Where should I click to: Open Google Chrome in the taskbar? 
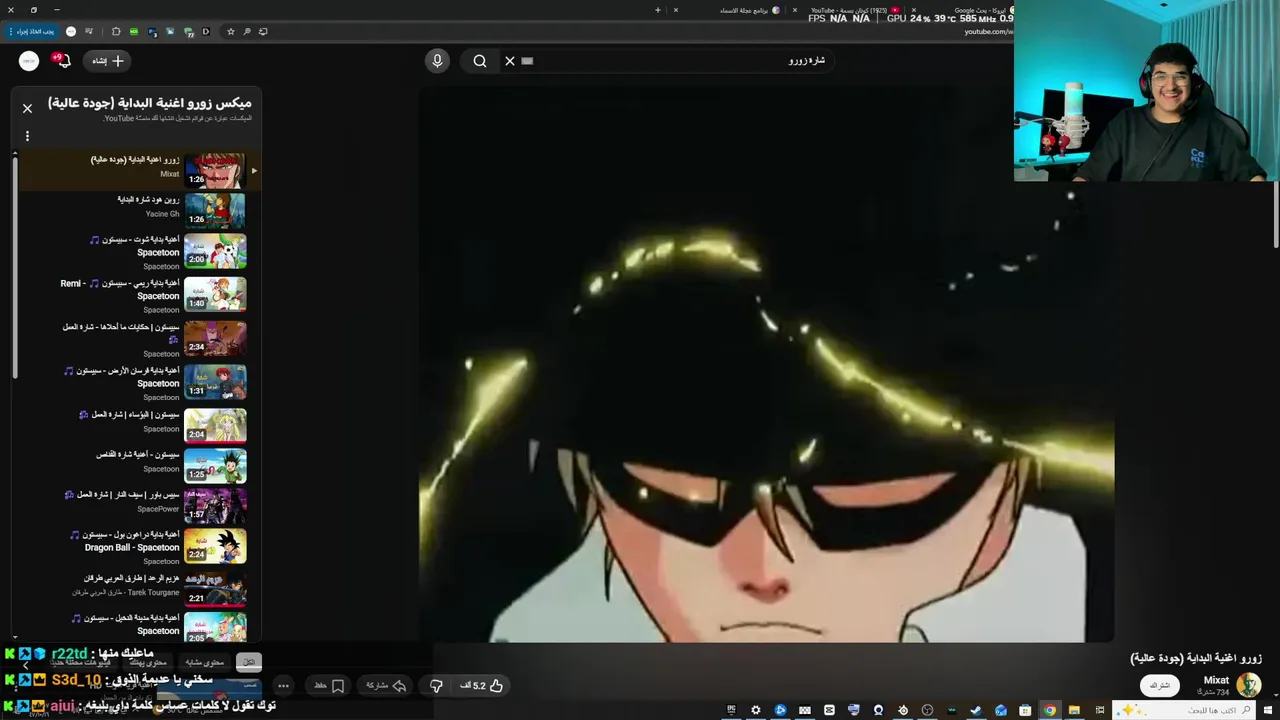coord(1049,710)
